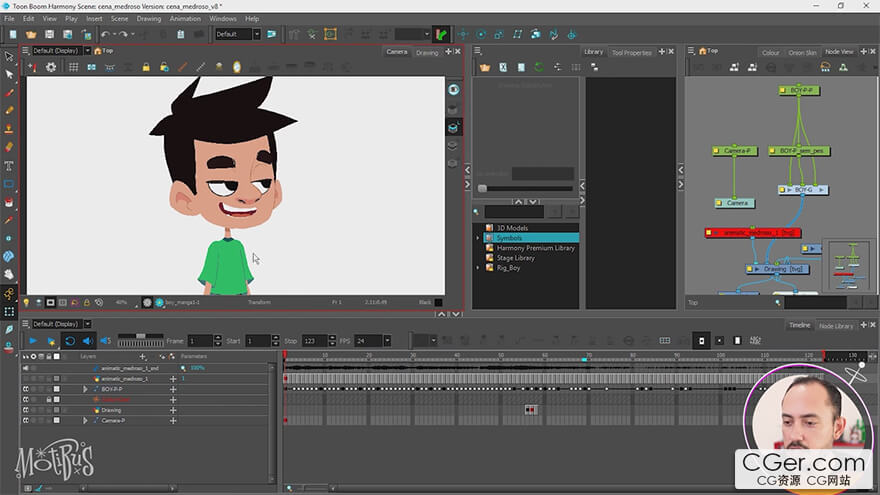The image size is (880, 495).
Task: Click the Stop frame input field
Action: [313, 341]
